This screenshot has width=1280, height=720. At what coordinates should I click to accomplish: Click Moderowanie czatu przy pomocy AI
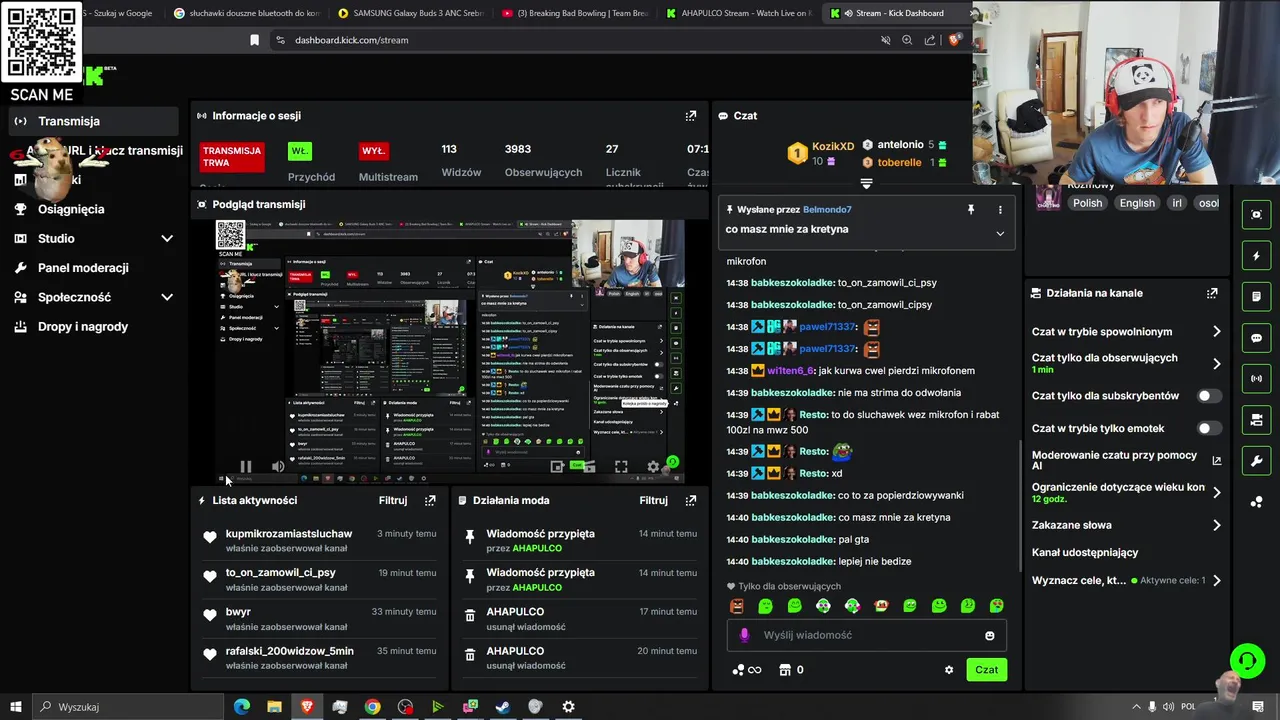(x=1114, y=461)
